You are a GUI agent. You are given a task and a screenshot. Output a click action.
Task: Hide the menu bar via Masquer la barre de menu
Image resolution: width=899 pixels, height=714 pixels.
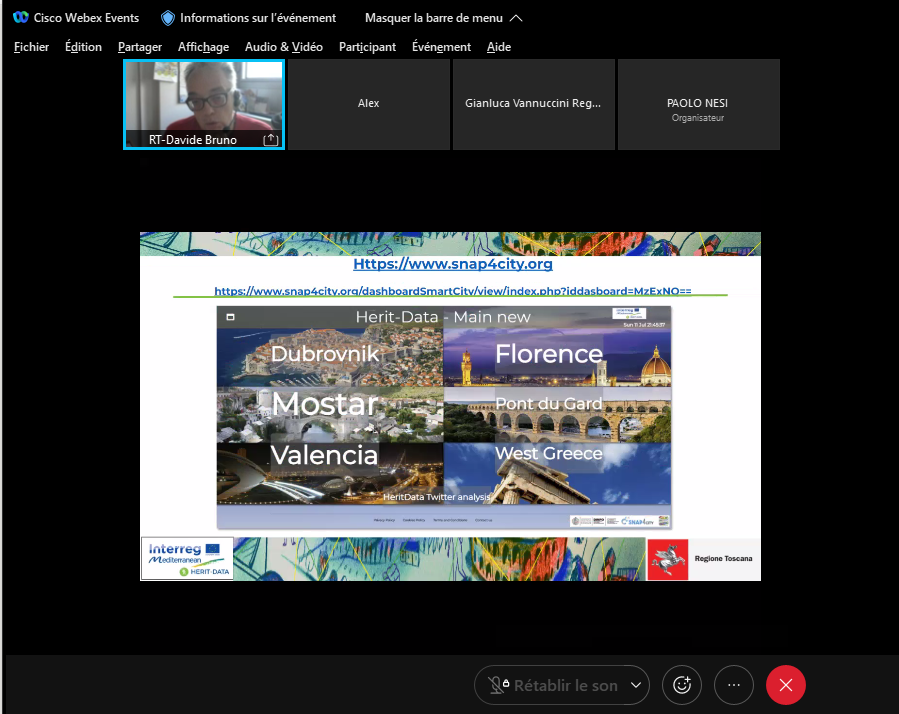[x=443, y=18]
